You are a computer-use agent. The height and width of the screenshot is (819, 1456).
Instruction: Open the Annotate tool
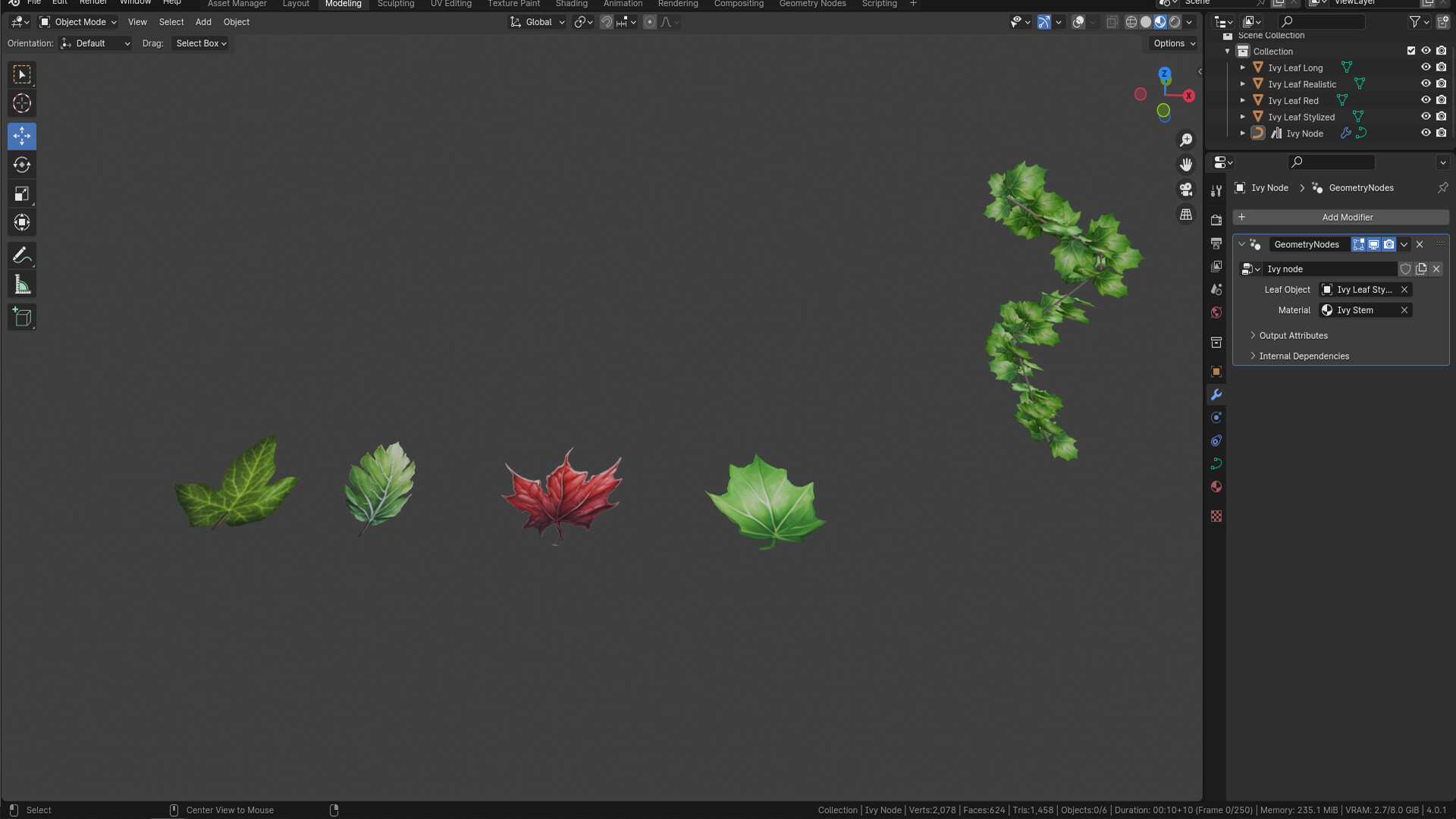tap(21, 255)
